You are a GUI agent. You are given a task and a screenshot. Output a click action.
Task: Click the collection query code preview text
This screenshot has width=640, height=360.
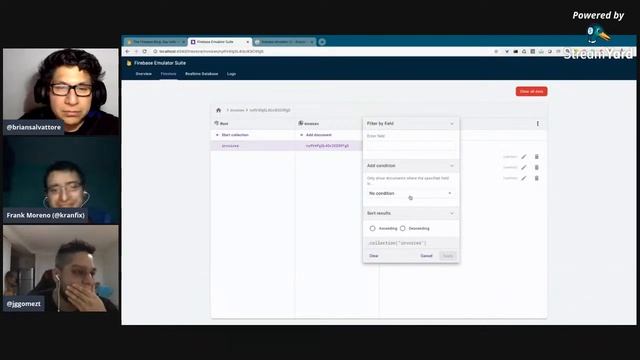397,243
